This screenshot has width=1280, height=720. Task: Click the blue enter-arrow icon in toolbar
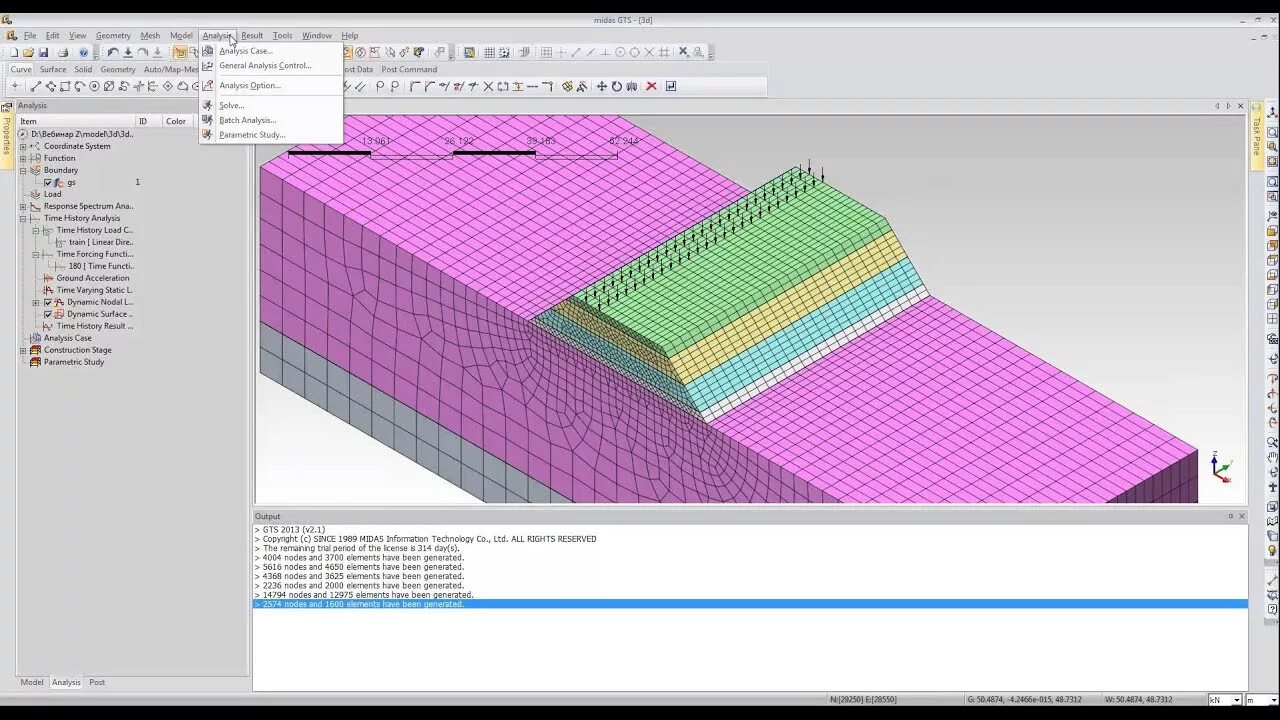[670, 86]
